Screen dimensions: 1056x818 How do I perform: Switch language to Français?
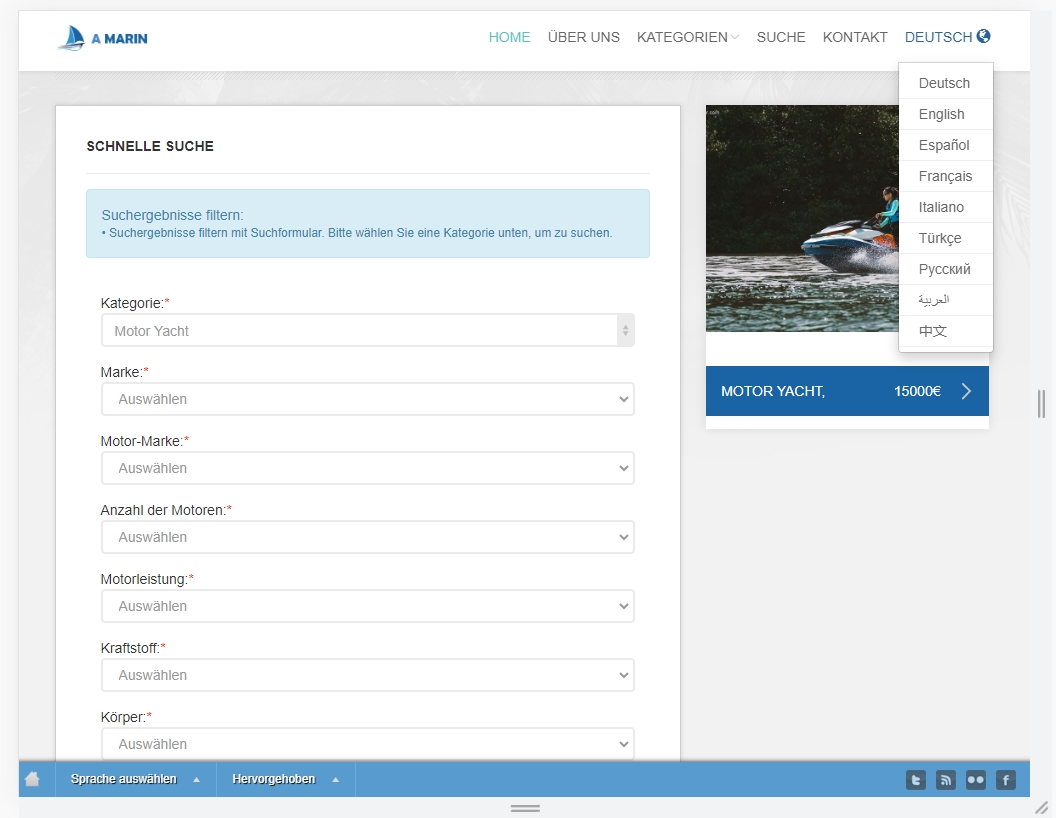click(946, 176)
